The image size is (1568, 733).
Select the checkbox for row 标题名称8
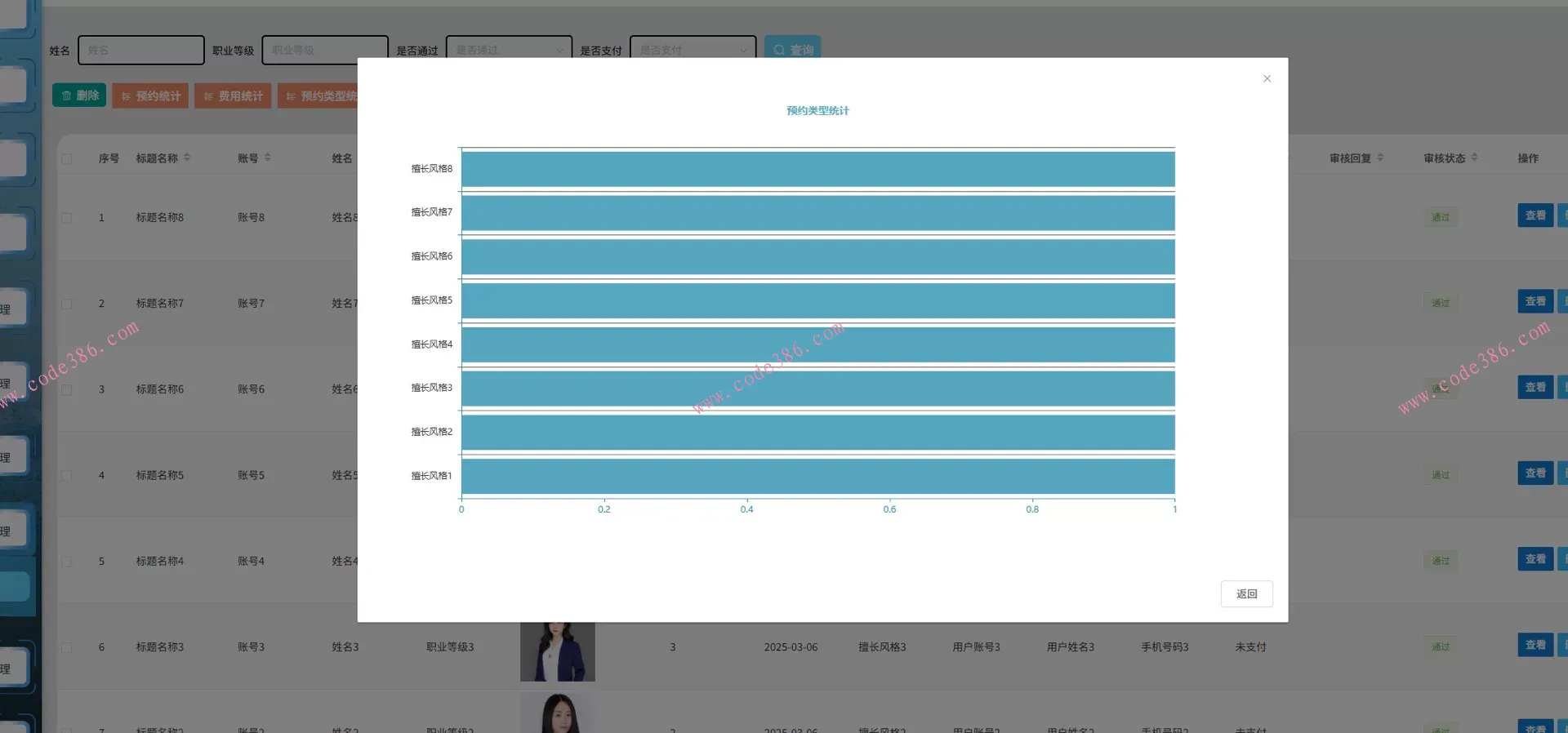pos(67,218)
